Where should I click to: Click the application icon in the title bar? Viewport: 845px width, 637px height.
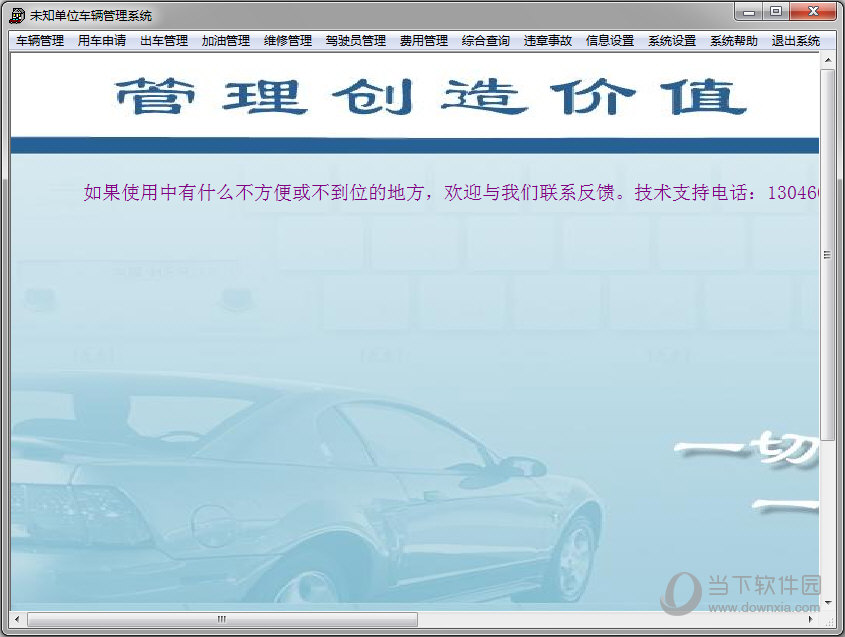pos(17,15)
